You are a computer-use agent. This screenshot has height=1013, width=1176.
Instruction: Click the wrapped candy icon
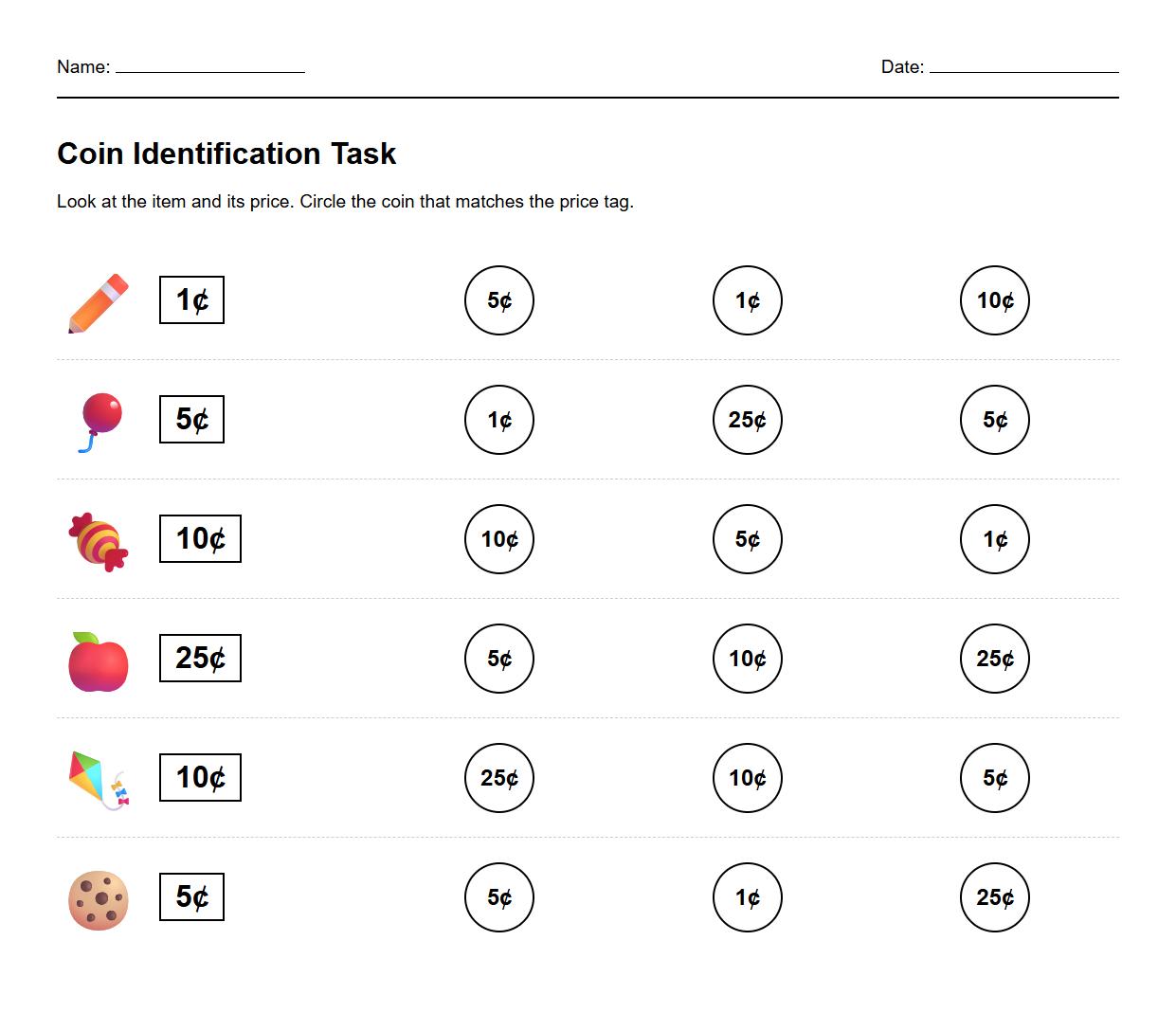click(x=99, y=541)
